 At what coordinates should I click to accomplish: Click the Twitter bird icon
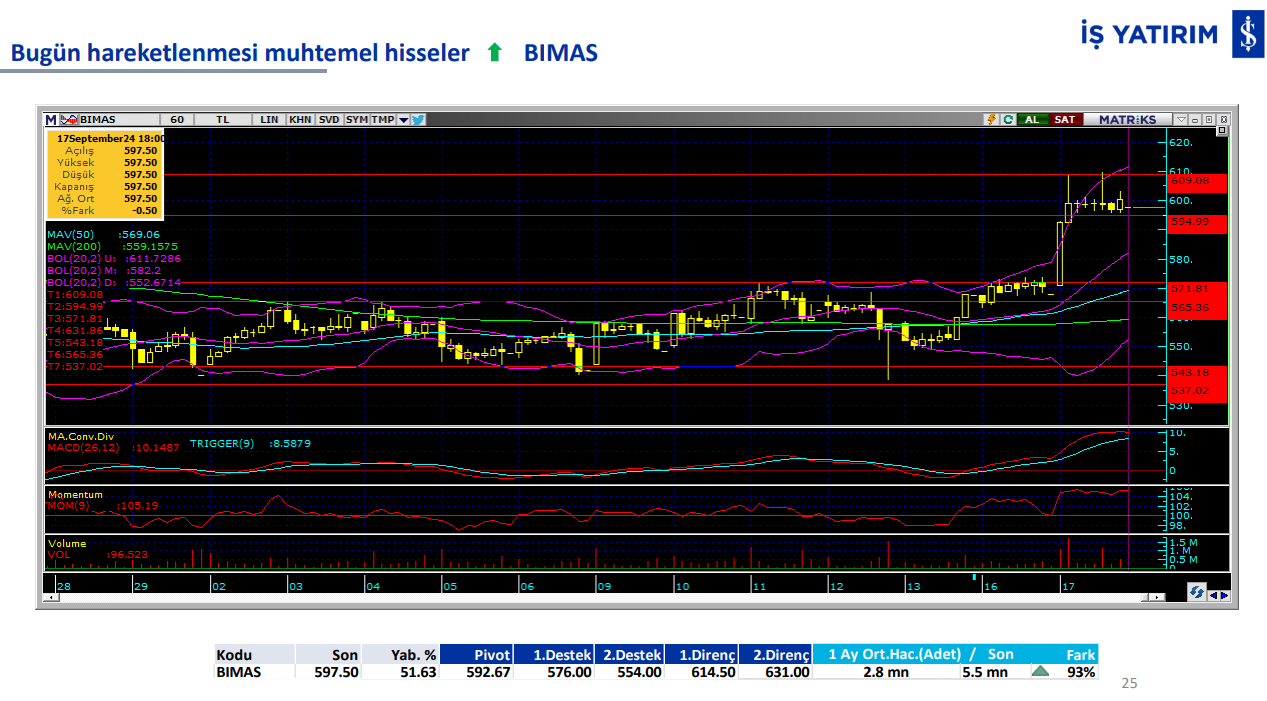coord(418,119)
